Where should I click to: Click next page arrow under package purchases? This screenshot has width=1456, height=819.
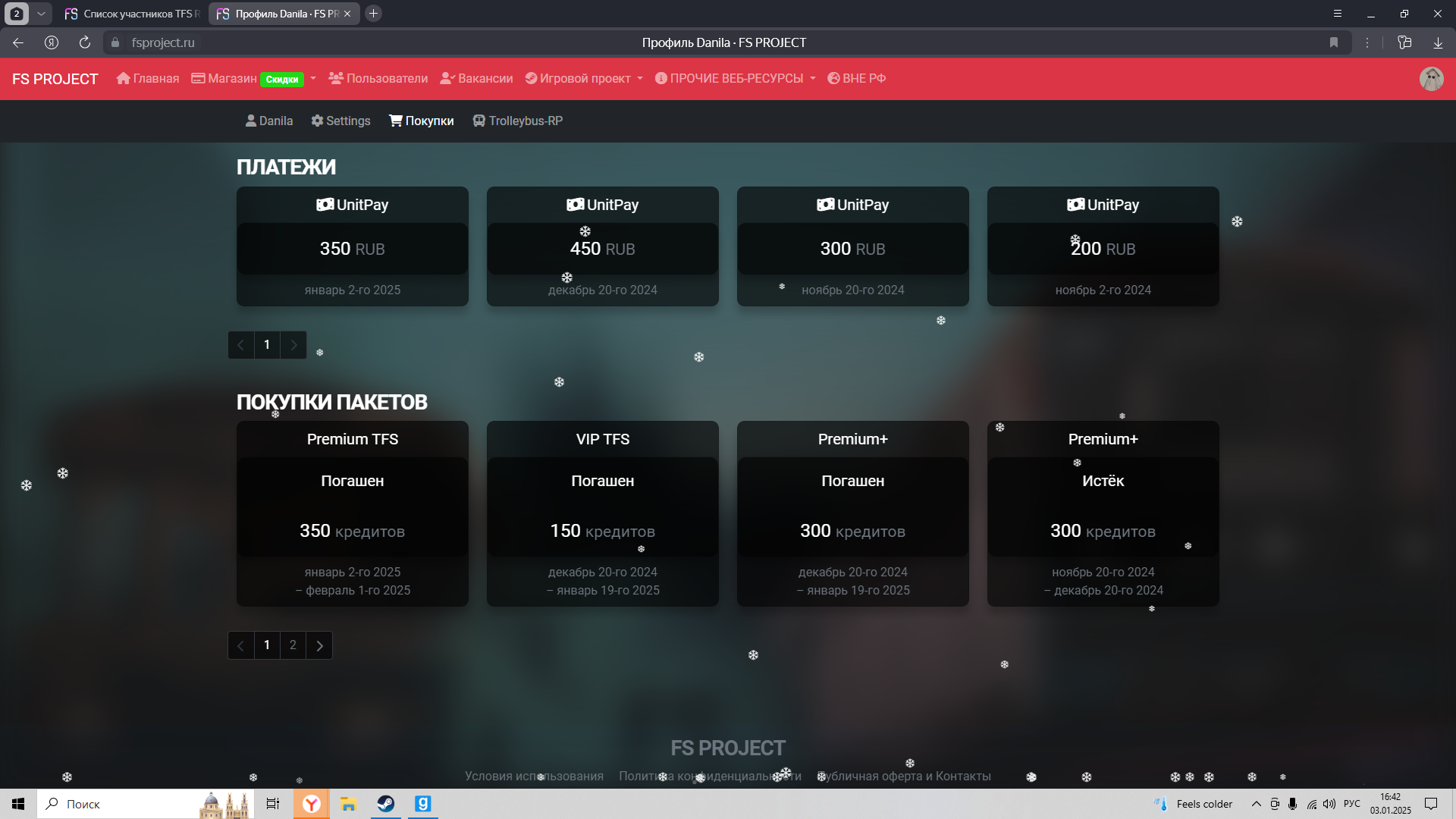(319, 645)
